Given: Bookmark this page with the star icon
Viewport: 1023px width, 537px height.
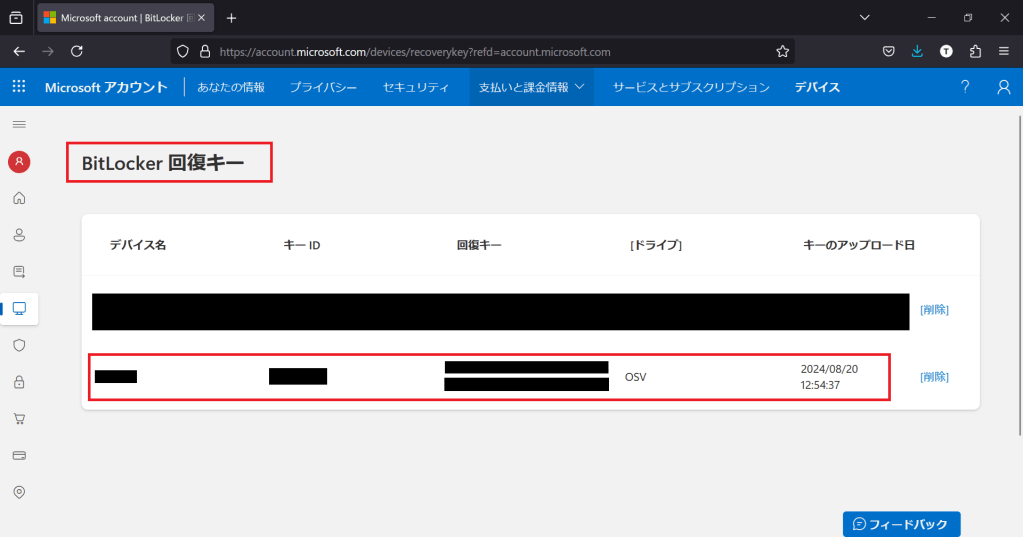Looking at the screenshot, I should (783, 52).
